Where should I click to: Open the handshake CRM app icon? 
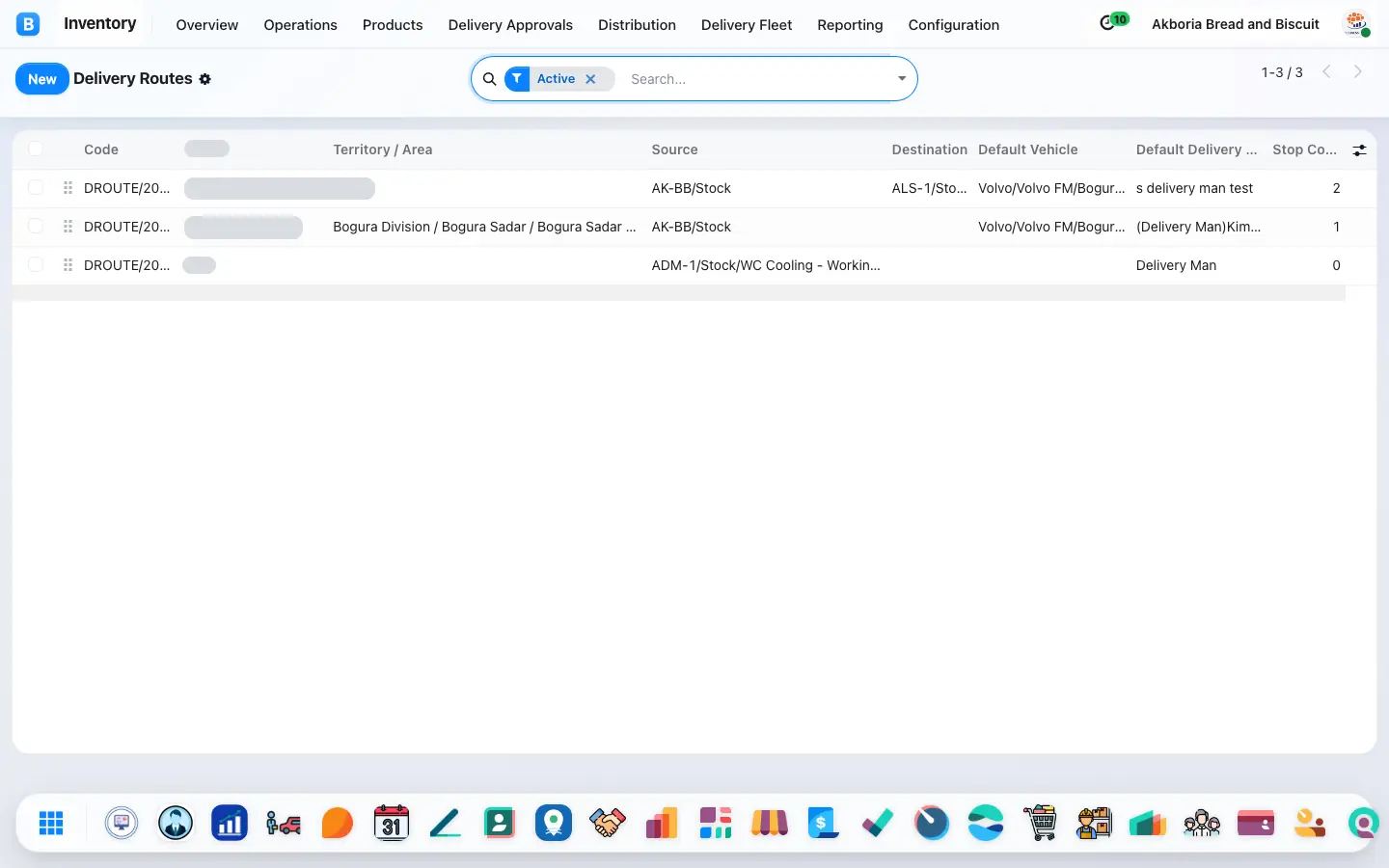click(608, 823)
